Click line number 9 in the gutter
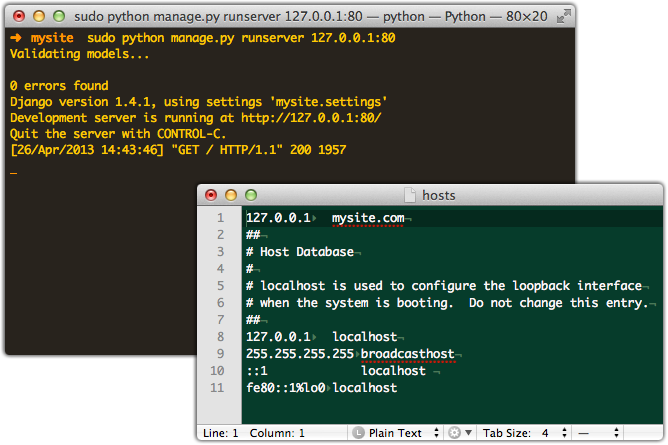The width and height of the screenshot is (668, 445). (x=220, y=354)
